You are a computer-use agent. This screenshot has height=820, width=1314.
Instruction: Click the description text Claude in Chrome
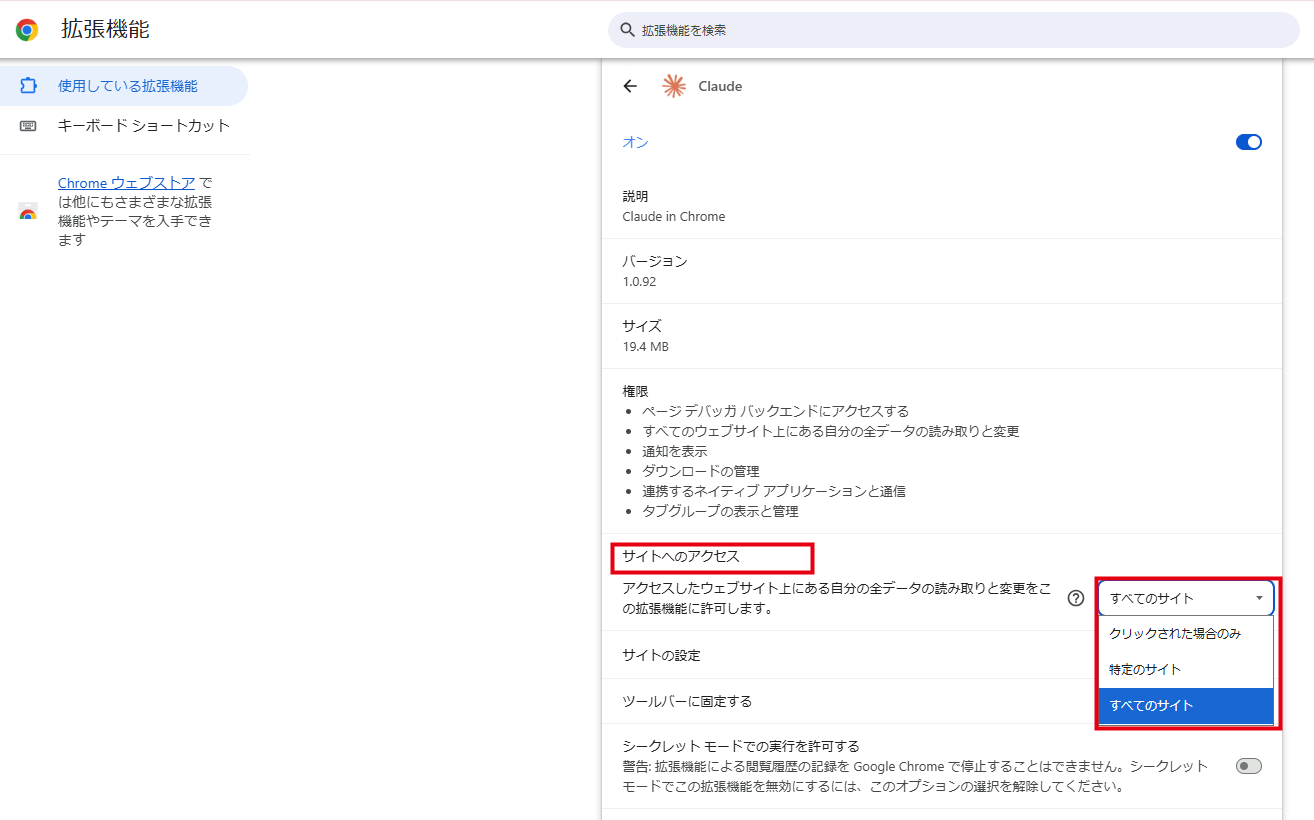(674, 216)
